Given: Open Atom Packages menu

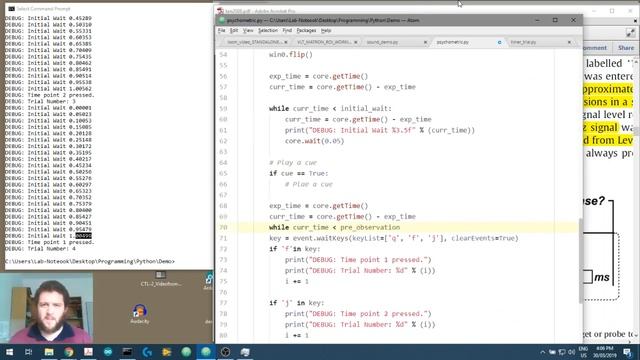Looking at the screenshot, I should coord(306,31).
